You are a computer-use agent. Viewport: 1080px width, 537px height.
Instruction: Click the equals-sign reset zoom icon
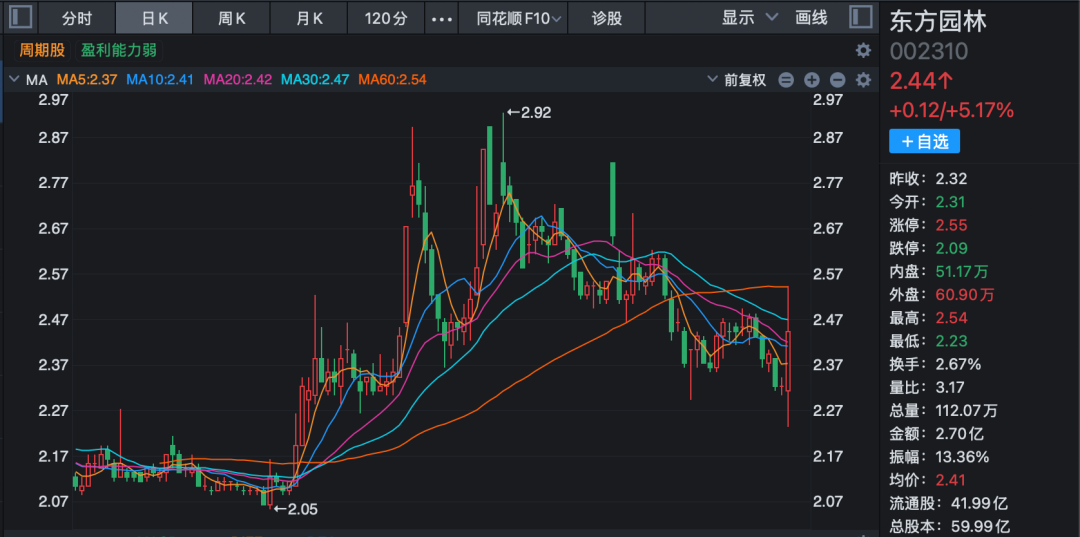(x=786, y=80)
